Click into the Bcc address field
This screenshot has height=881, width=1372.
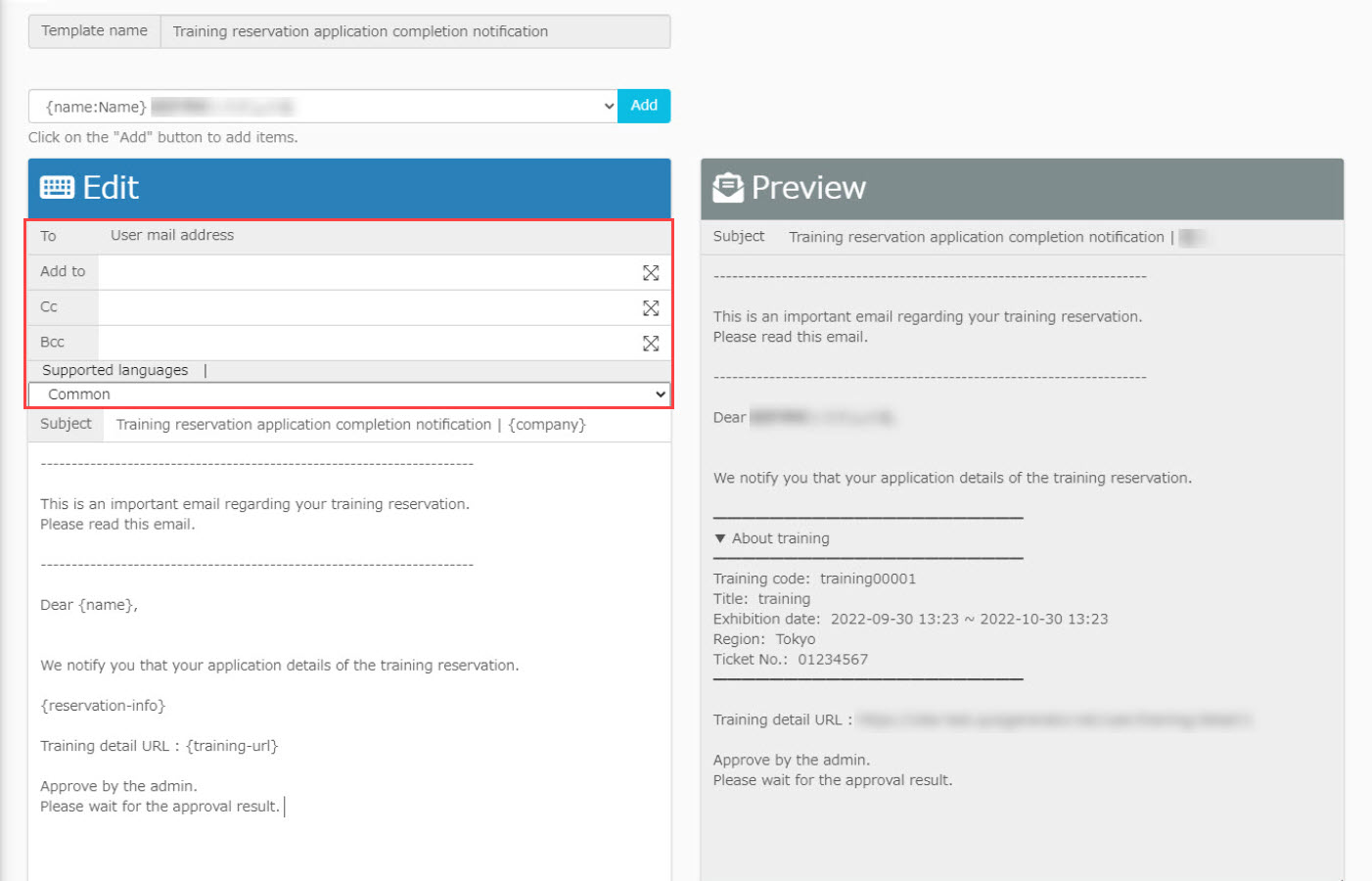coord(368,344)
